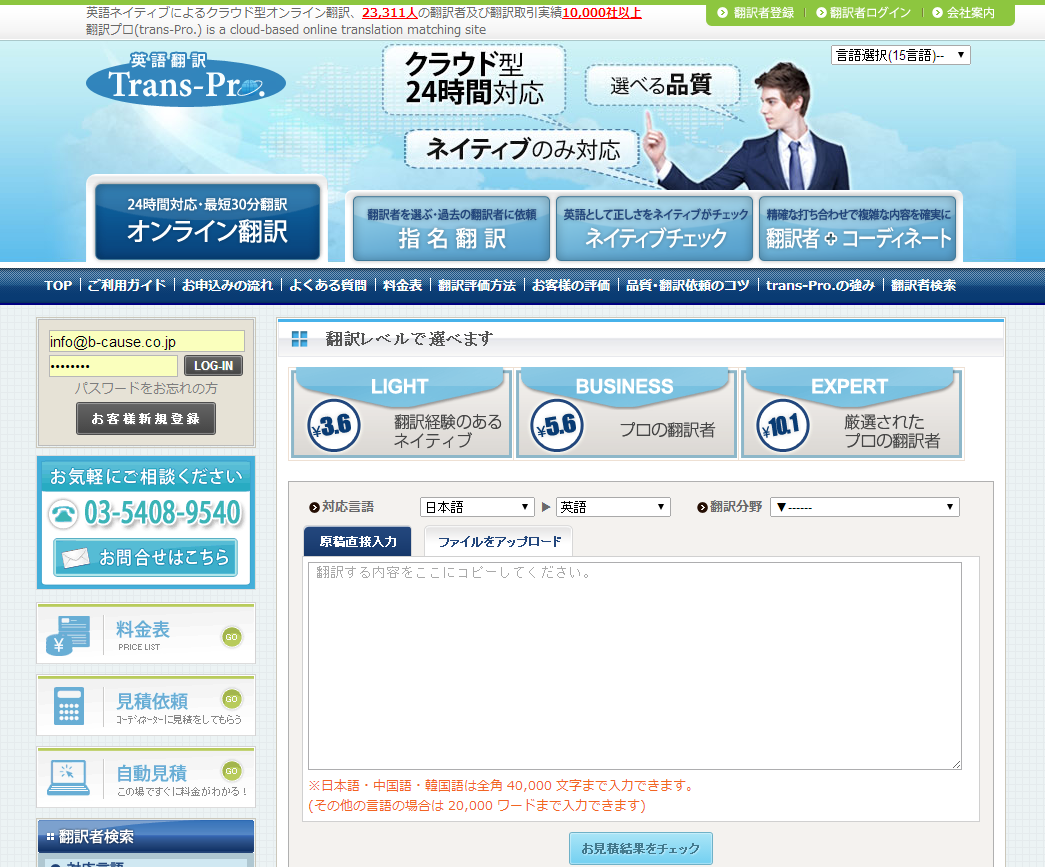The height and width of the screenshot is (867, 1045).
Task: Open the 翻訳分野 field dropdown
Action: tap(864, 507)
